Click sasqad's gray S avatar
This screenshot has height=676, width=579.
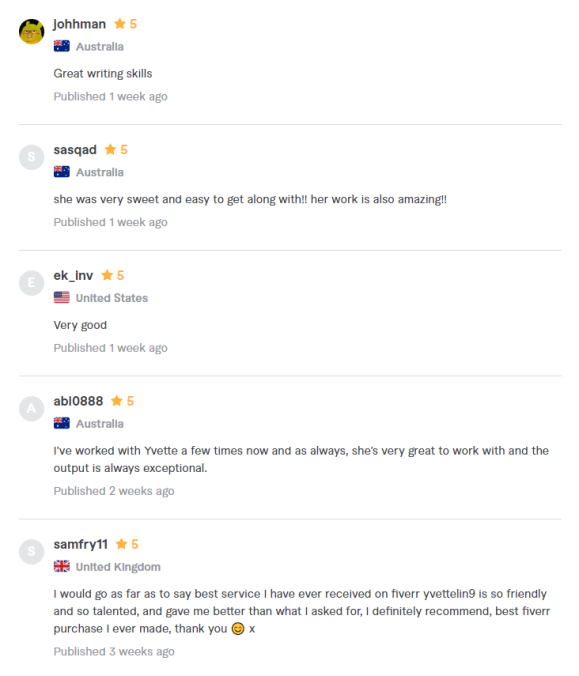pos(31,157)
